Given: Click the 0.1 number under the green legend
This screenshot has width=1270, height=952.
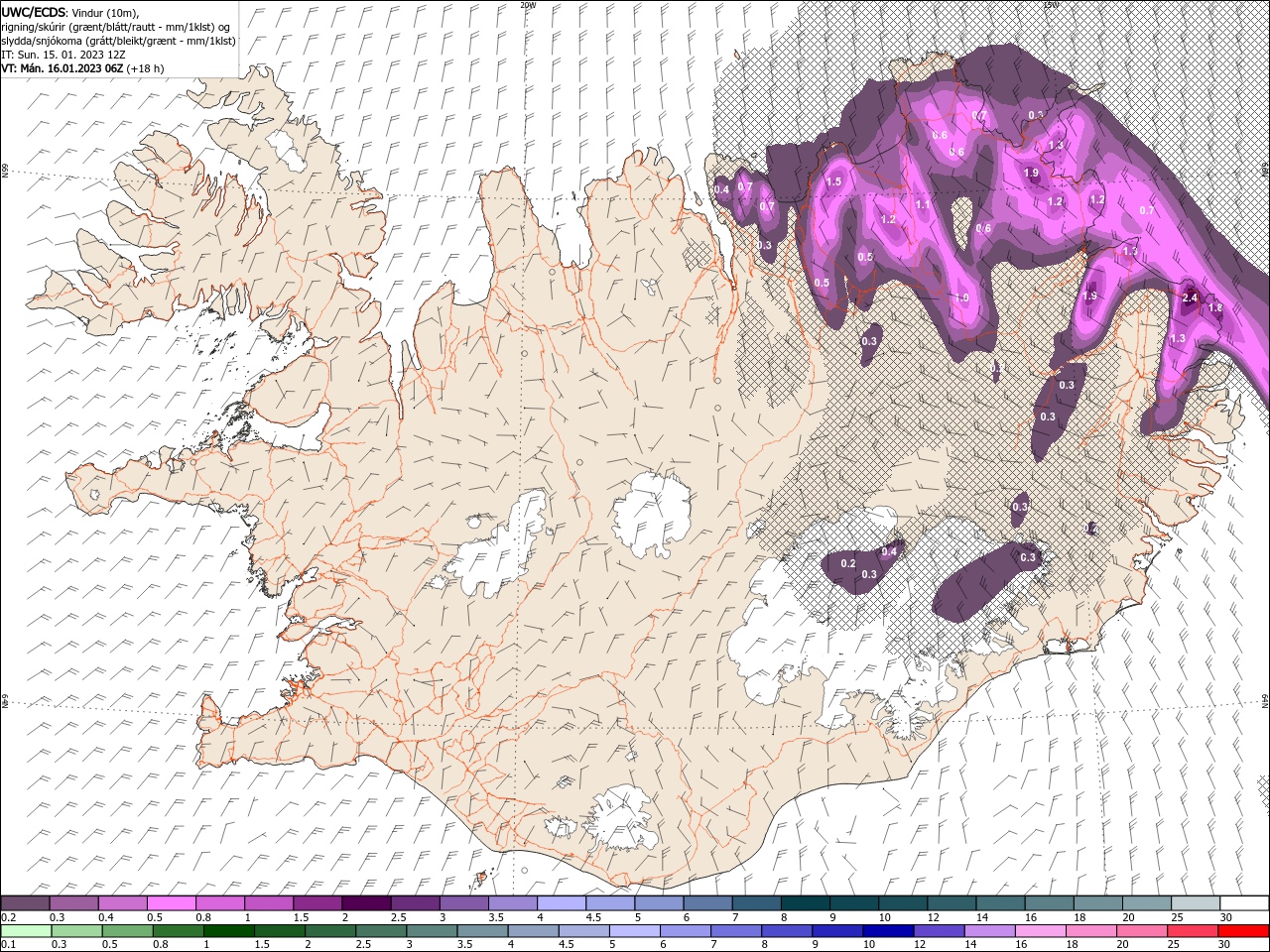Looking at the screenshot, I should pos(7,945).
